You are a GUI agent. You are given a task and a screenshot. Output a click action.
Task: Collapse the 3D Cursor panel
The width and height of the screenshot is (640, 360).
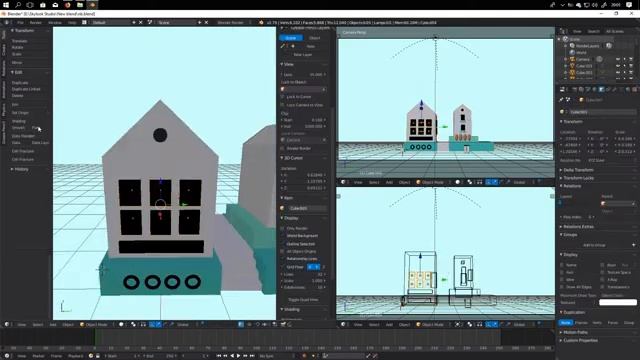pos(282,158)
